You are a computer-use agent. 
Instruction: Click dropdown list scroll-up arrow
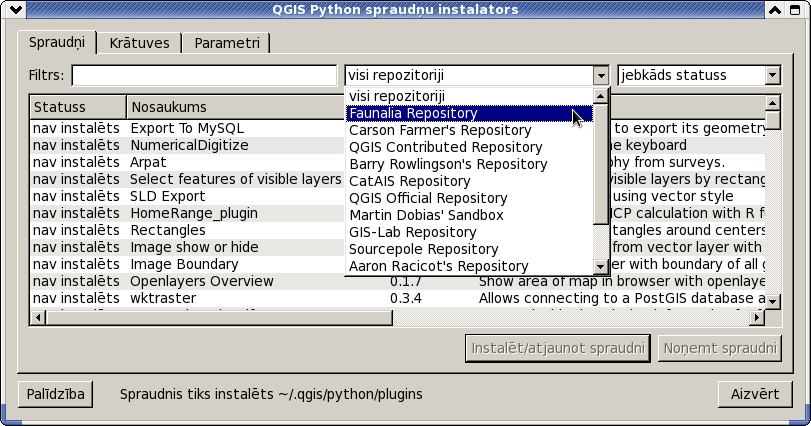coord(600,96)
